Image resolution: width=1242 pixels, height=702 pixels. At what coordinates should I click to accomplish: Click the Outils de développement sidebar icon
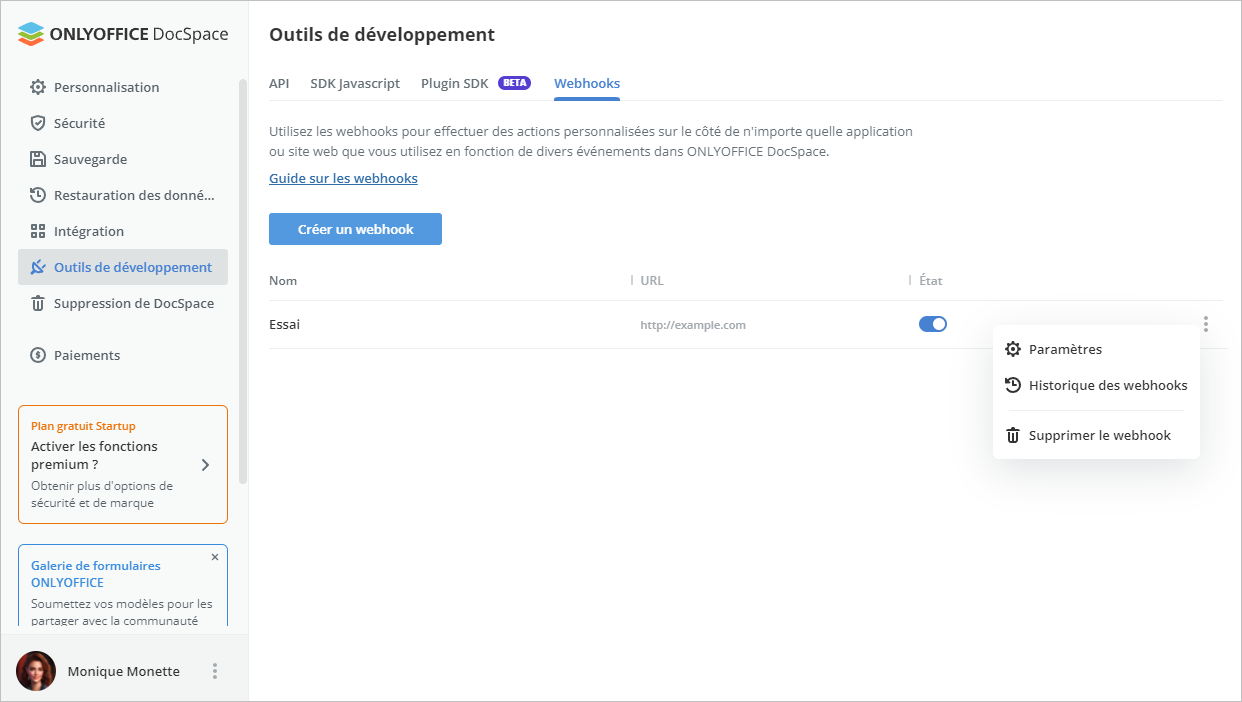pos(38,267)
